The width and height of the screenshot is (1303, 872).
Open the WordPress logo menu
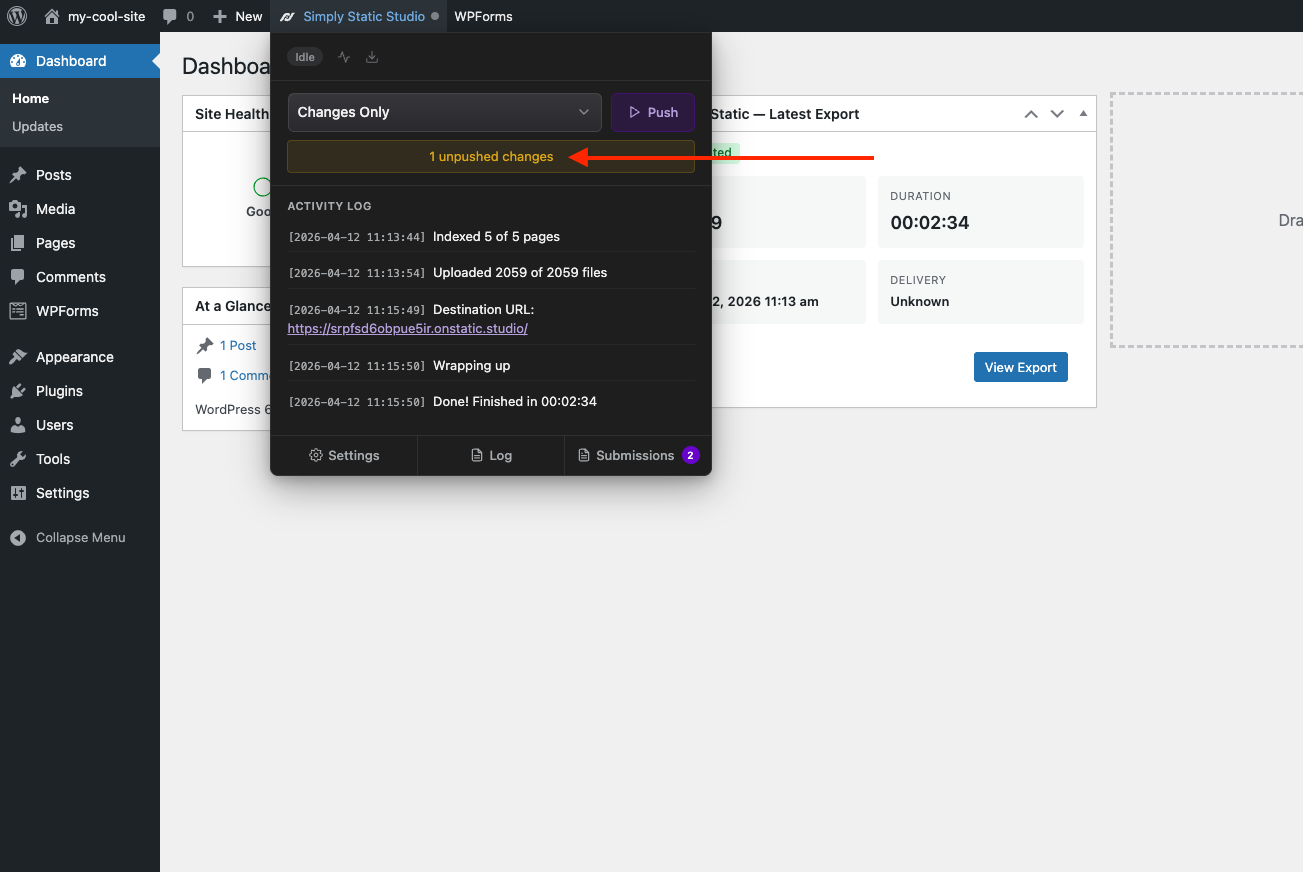point(17,16)
